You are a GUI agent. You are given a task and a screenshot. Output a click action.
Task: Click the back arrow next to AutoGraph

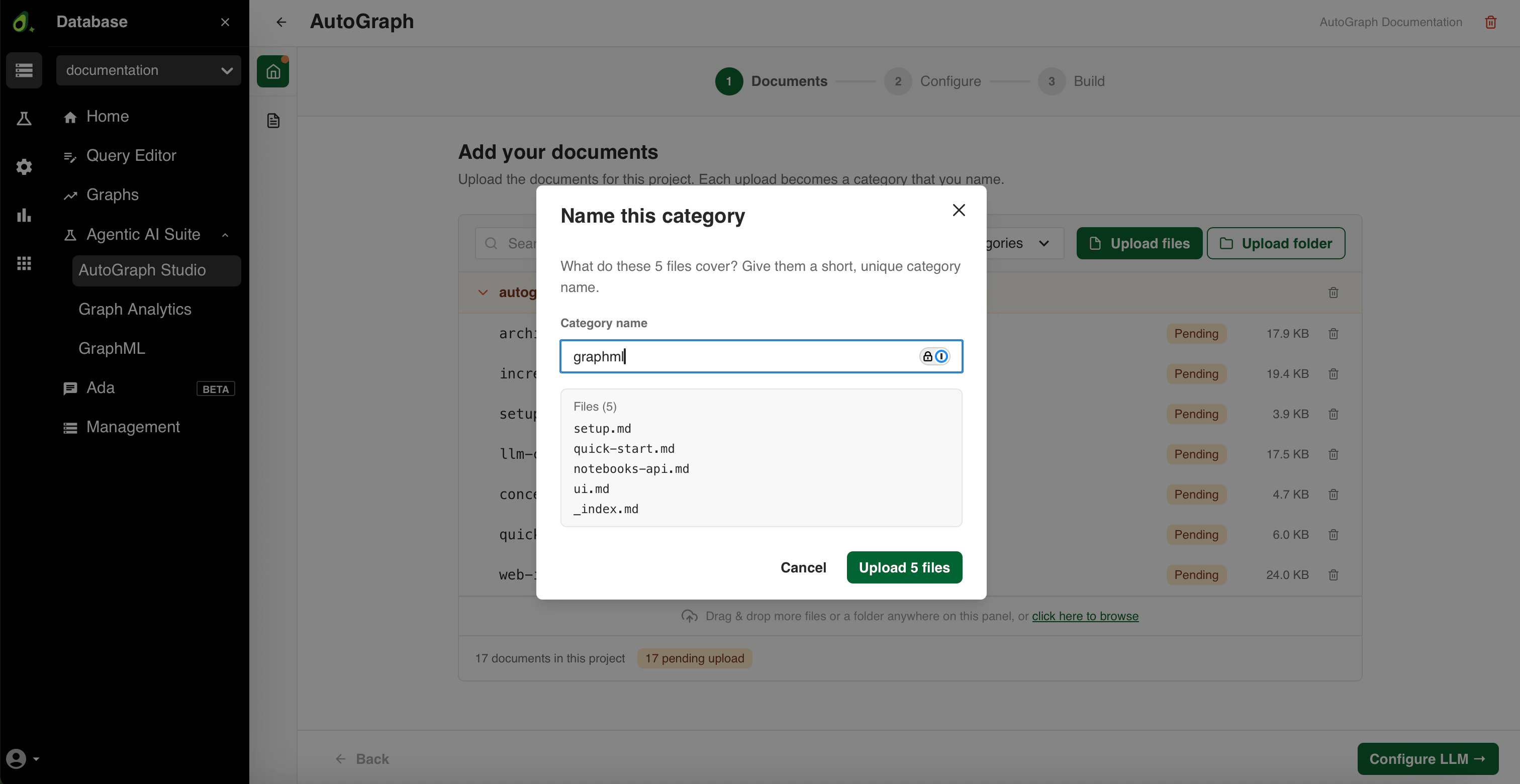(x=281, y=22)
